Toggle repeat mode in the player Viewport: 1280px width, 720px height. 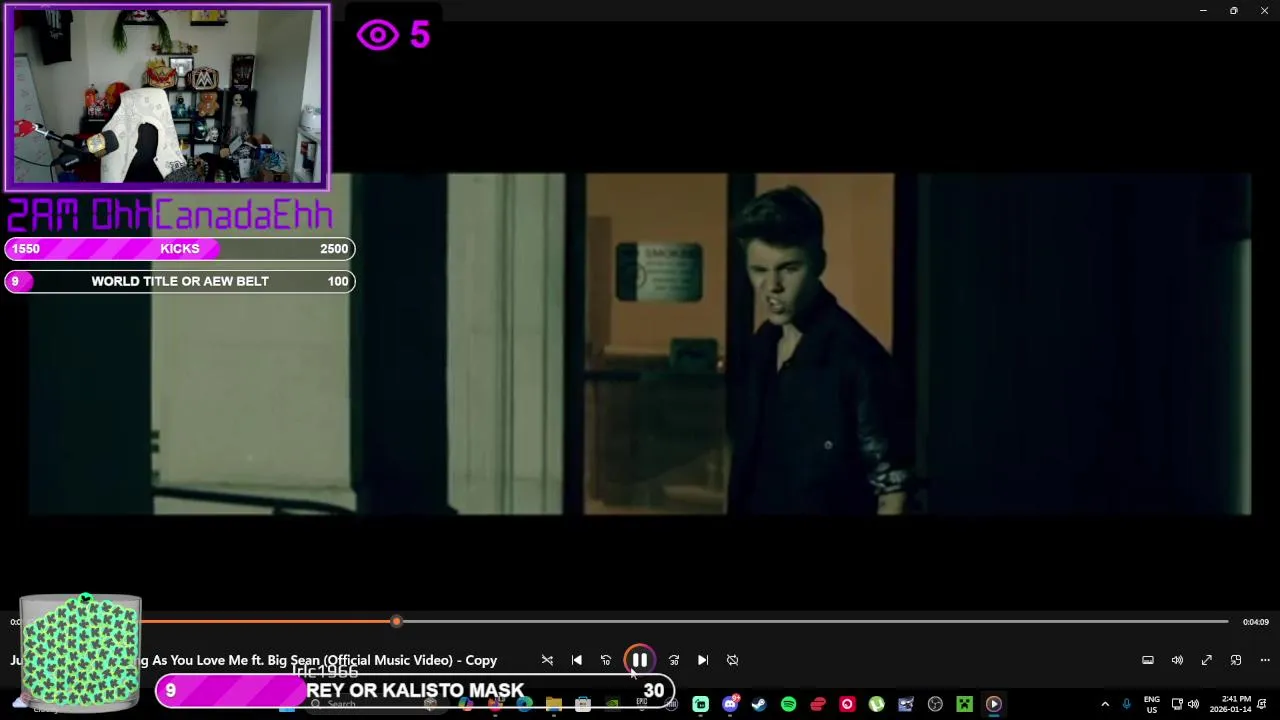click(x=732, y=660)
